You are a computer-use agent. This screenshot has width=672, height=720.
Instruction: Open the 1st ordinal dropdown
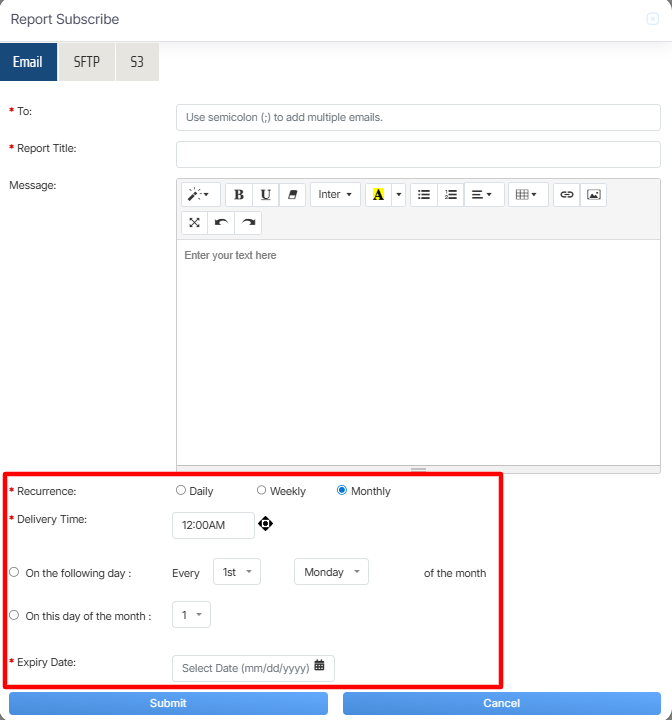click(237, 572)
